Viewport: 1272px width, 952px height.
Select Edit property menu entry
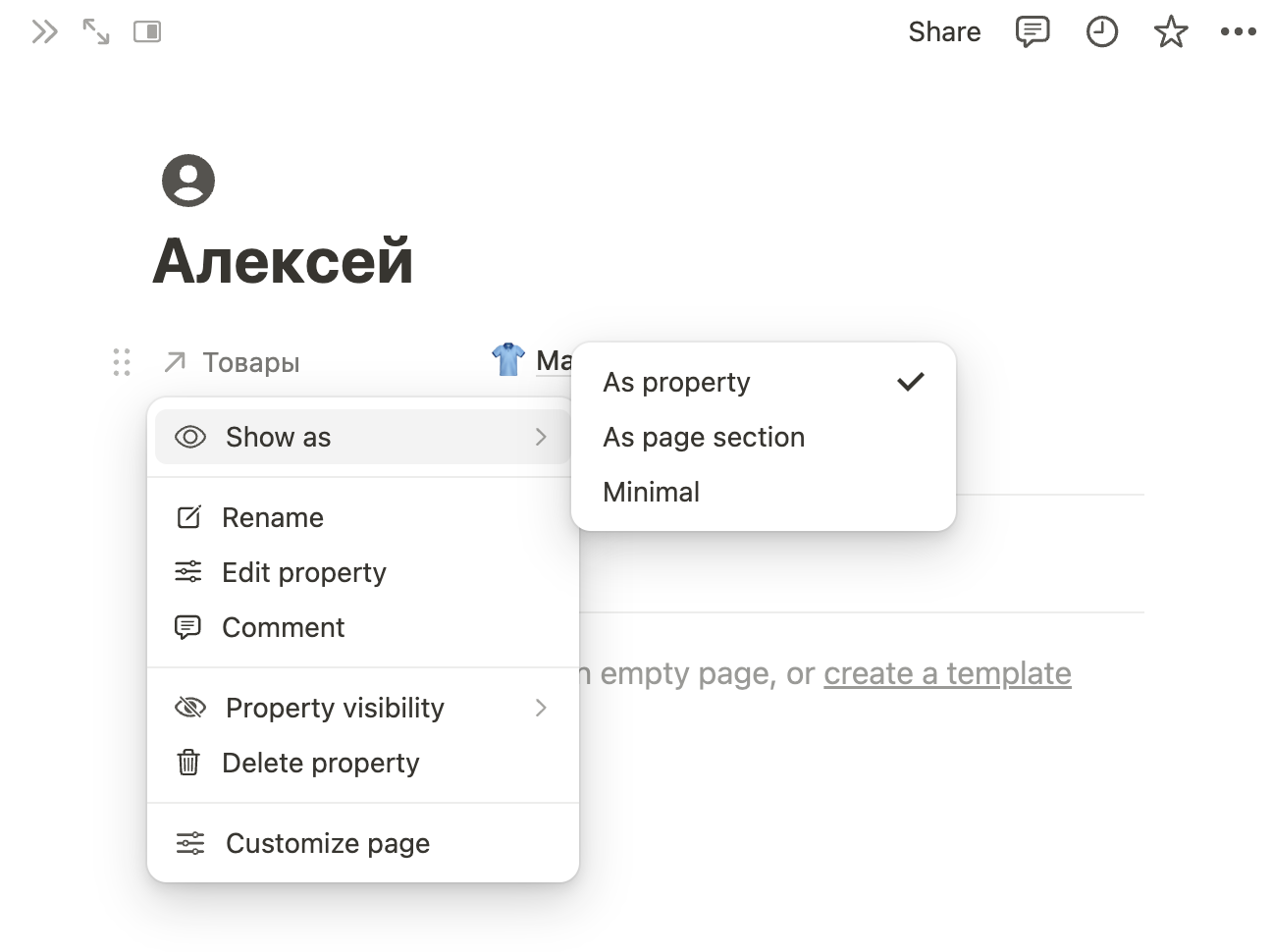(304, 572)
